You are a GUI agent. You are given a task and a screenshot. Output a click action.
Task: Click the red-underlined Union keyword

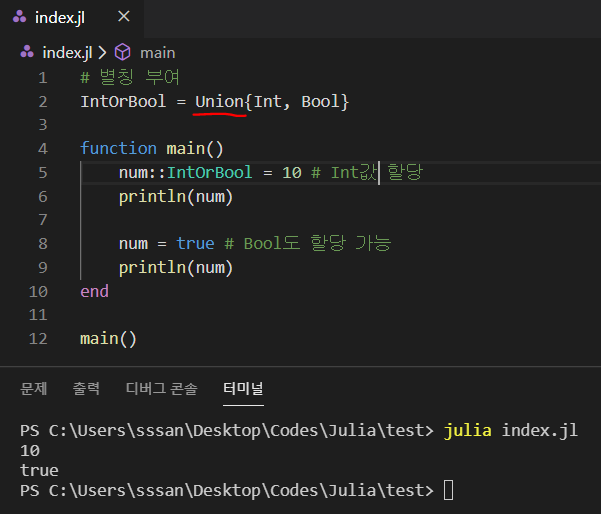click(220, 101)
